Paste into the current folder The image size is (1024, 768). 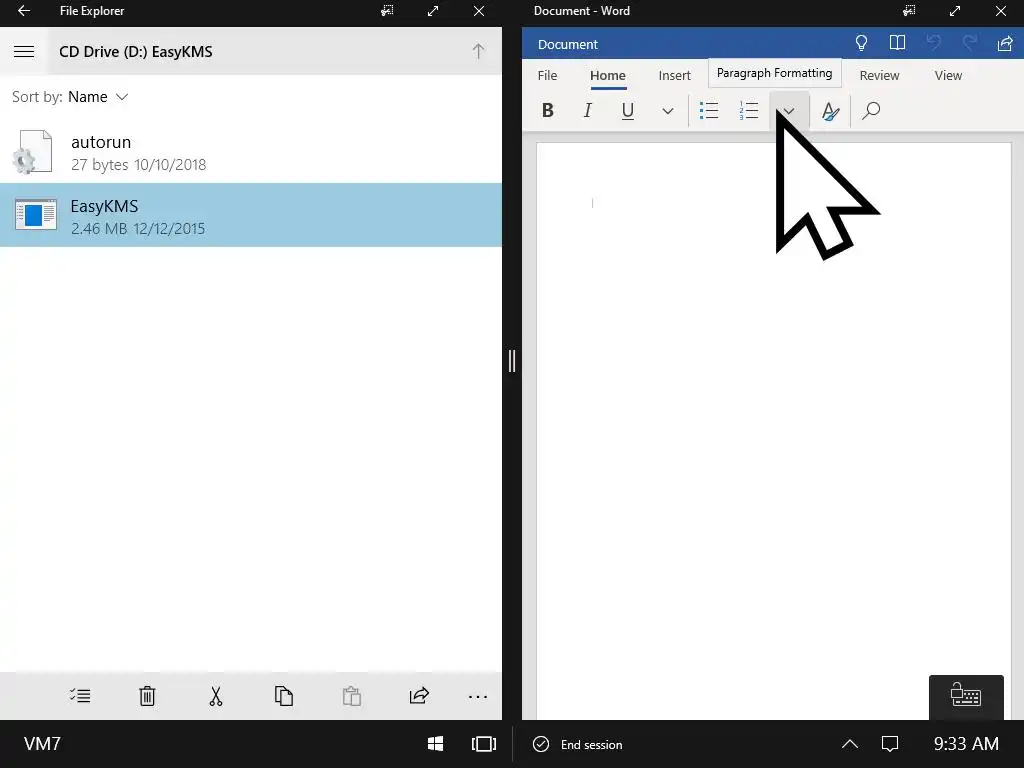pos(351,696)
